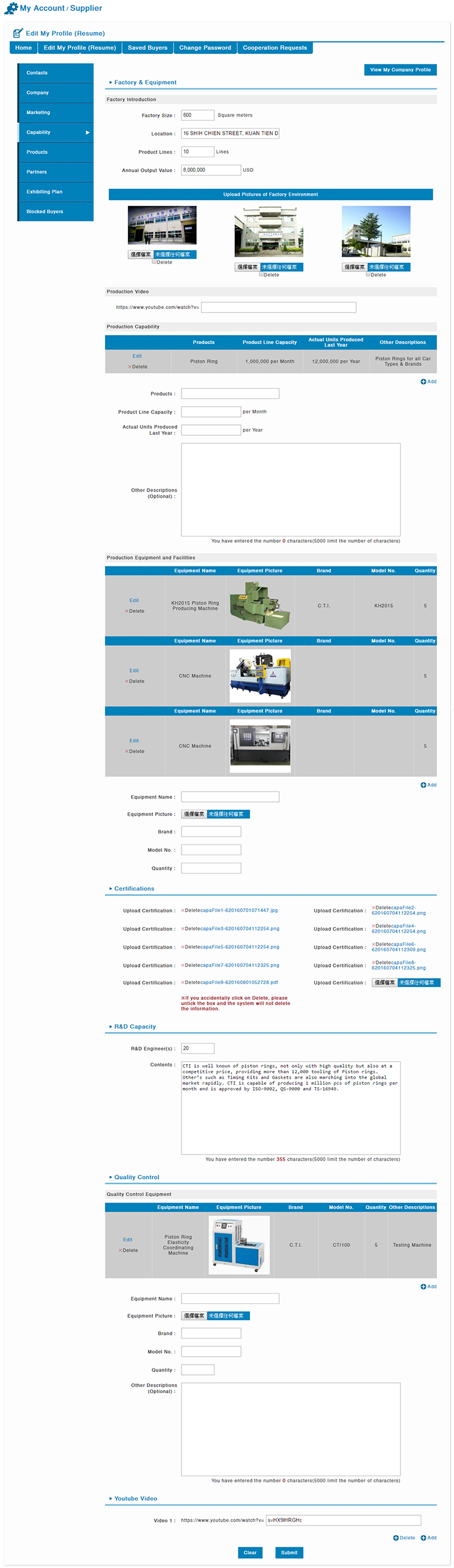Click the Production Video URL field
The height and width of the screenshot is (1568, 454).
(279, 307)
